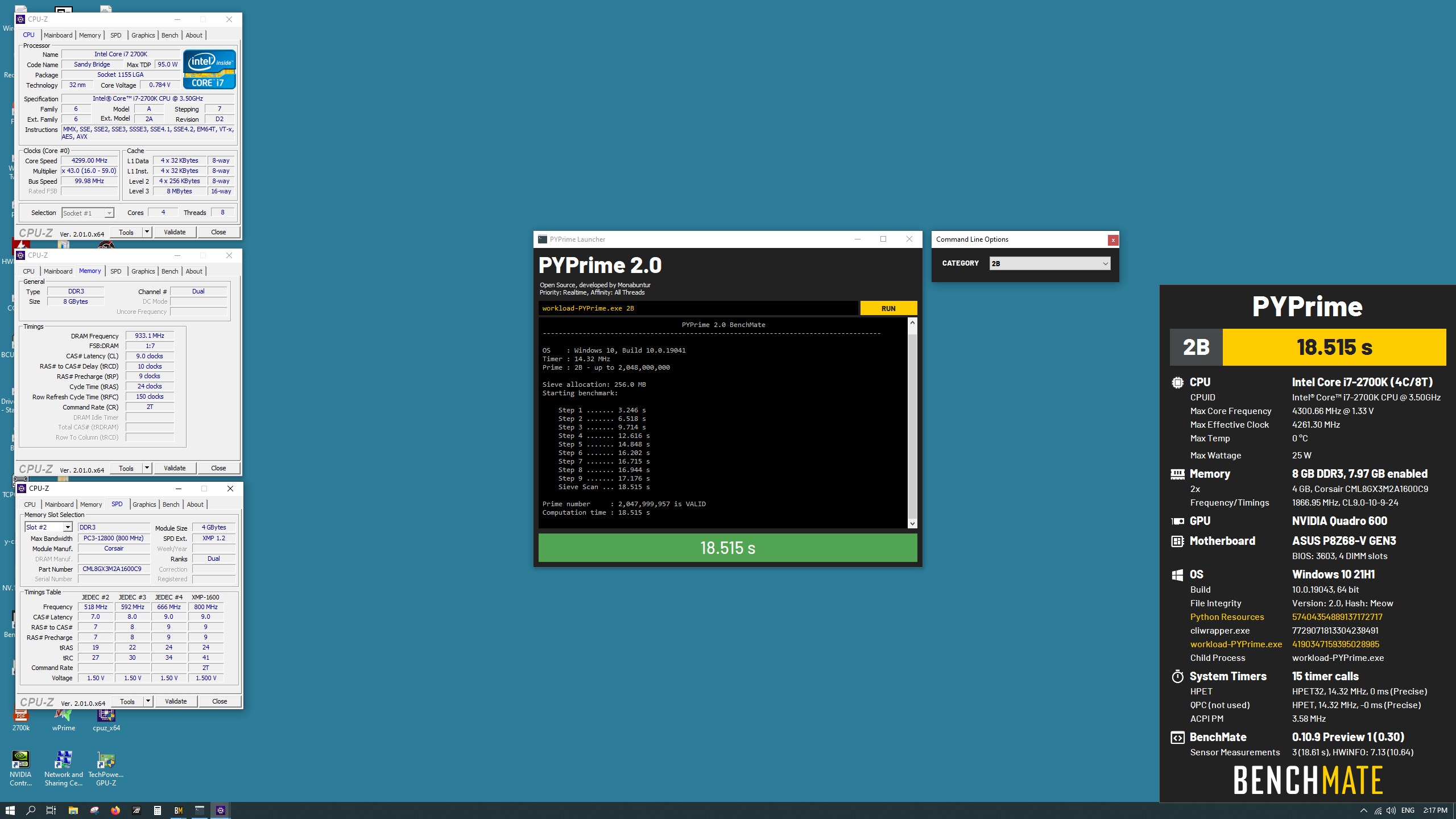Open About tab in middle CPU-Z window
This screenshot has height=819, width=1456.
tap(194, 271)
